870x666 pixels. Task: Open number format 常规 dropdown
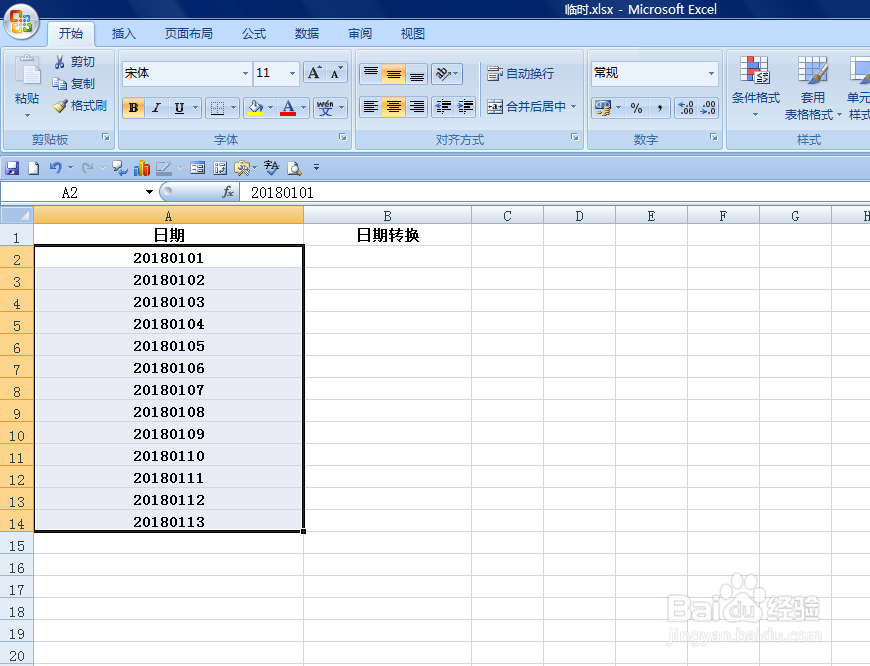pyautogui.click(x=711, y=73)
